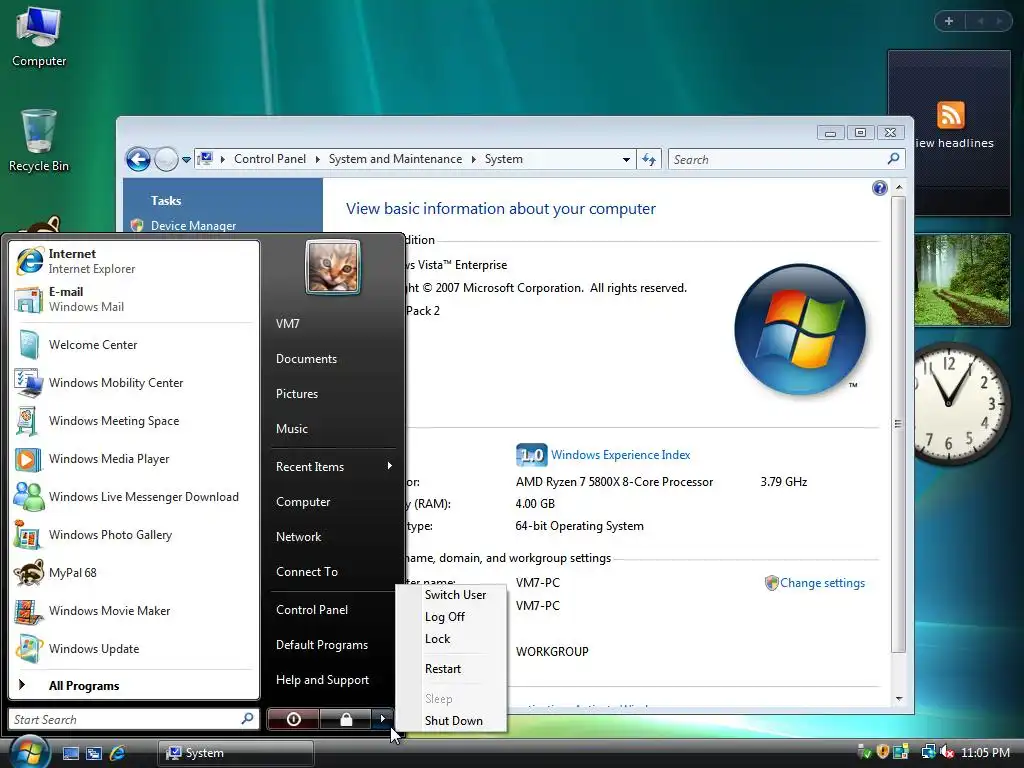Click the Refresh button in address bar
Viewport: 1024px width, 768px height.
[649, 159]
